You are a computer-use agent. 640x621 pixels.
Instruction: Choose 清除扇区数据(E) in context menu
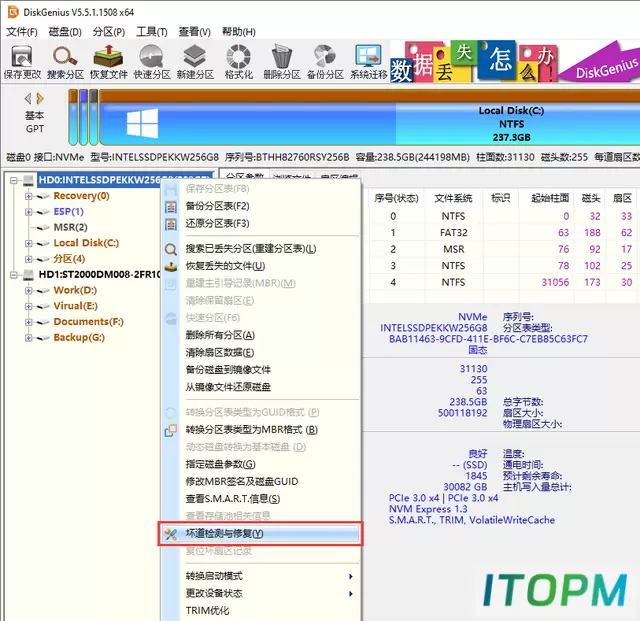click(220, 353)
